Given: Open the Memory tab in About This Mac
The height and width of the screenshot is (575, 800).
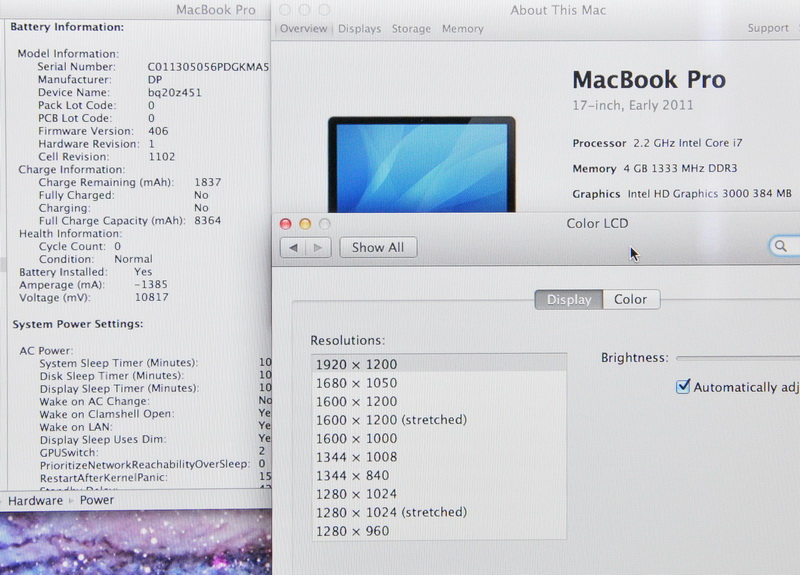Looking at the screenshot, I should point(463,29).
